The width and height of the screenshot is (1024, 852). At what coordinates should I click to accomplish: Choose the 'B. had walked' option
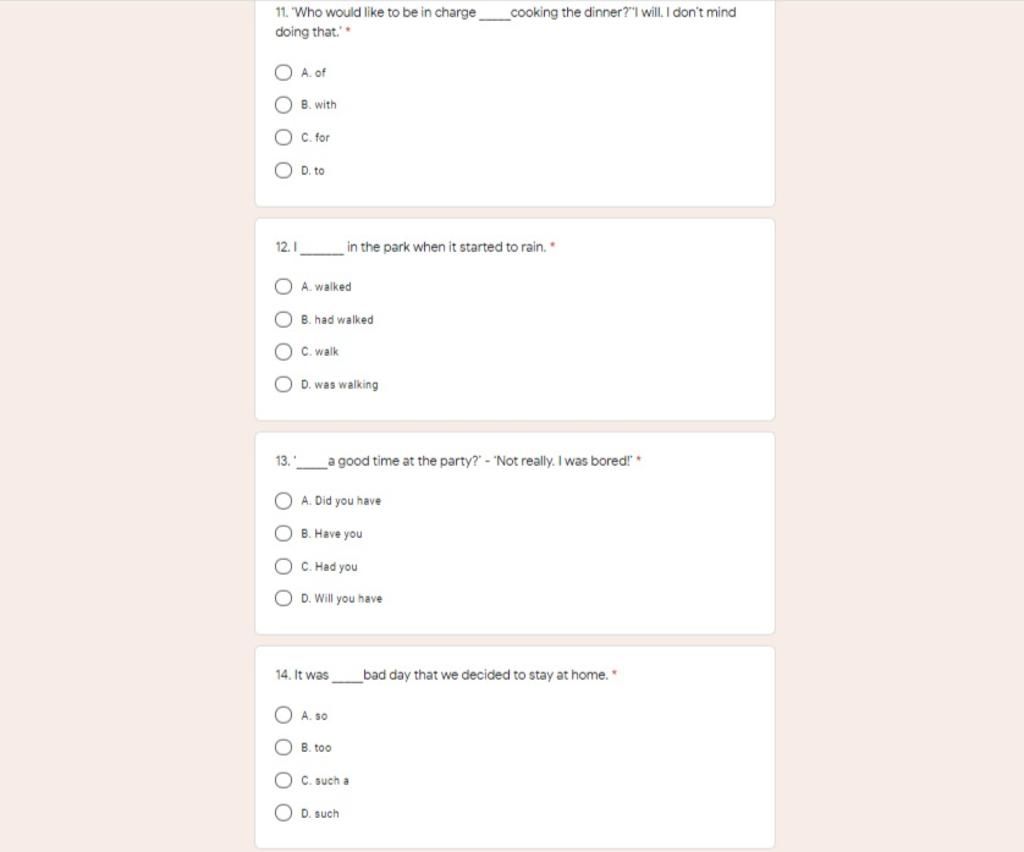tap(284, 320)
